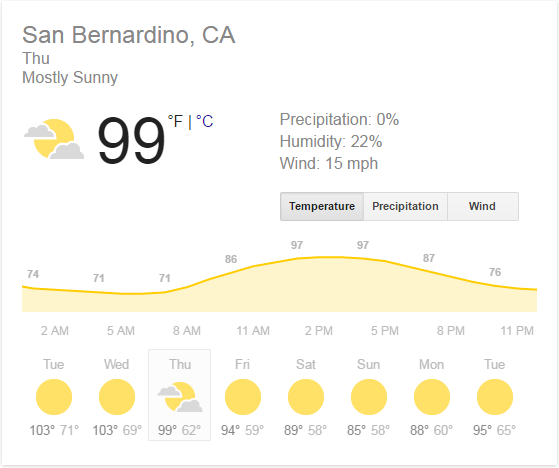Select Friday's sunny forecast icon
Image resolution: width=559 pixels, height=468 pixels.
243,397
